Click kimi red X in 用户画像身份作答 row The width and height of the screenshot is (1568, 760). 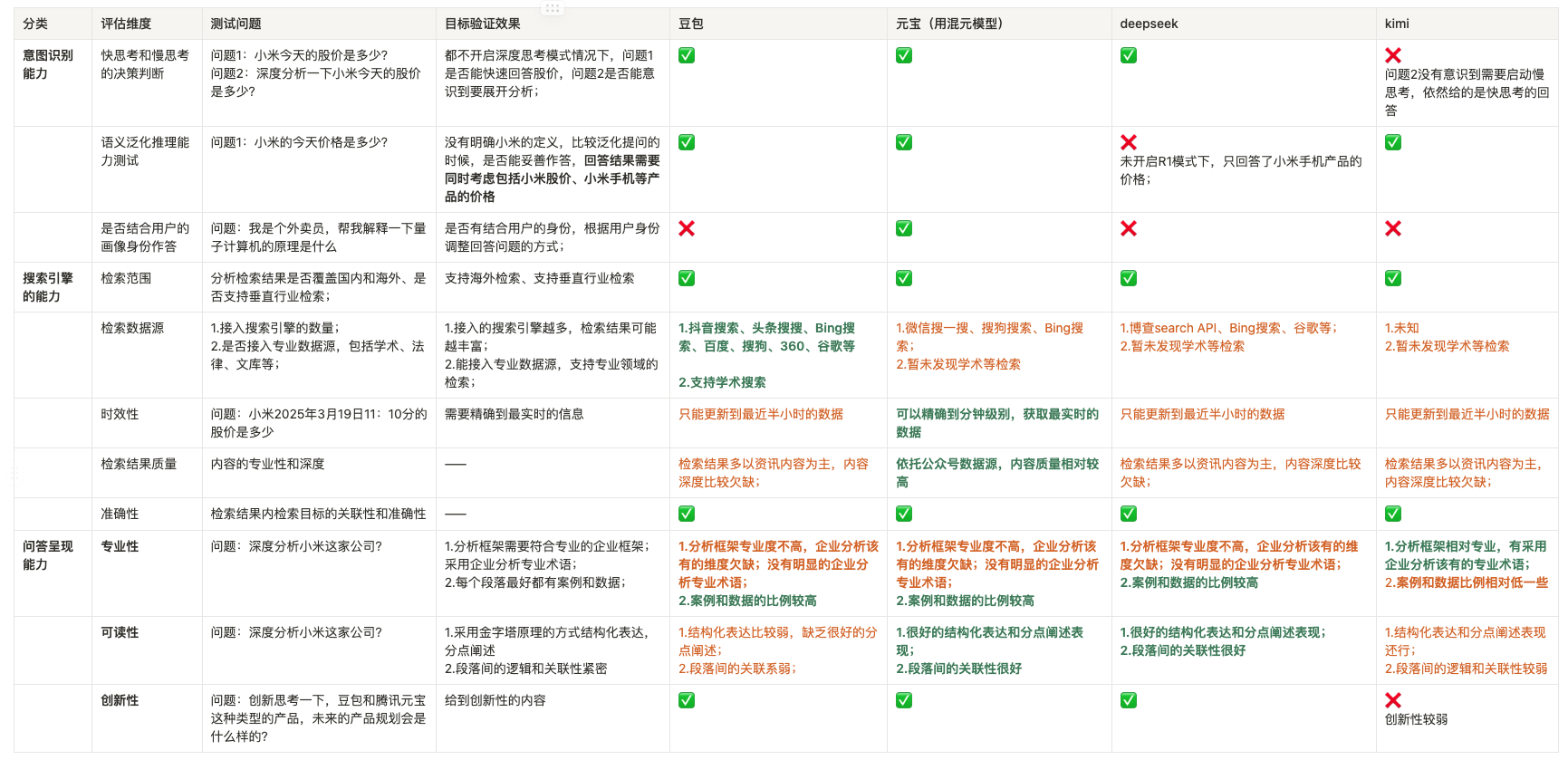[x=1393, y=228]
